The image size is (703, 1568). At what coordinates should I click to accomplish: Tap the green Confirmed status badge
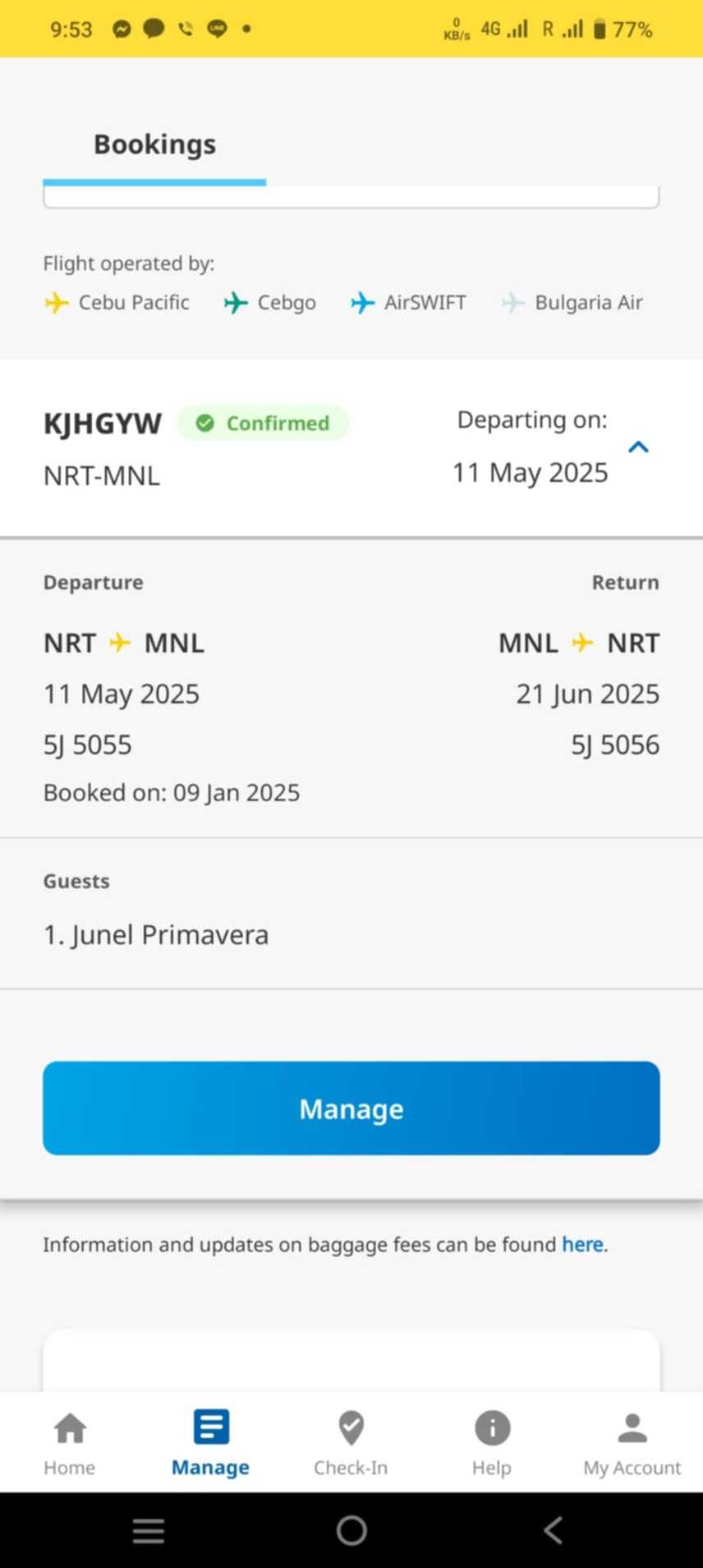[263, 423]
